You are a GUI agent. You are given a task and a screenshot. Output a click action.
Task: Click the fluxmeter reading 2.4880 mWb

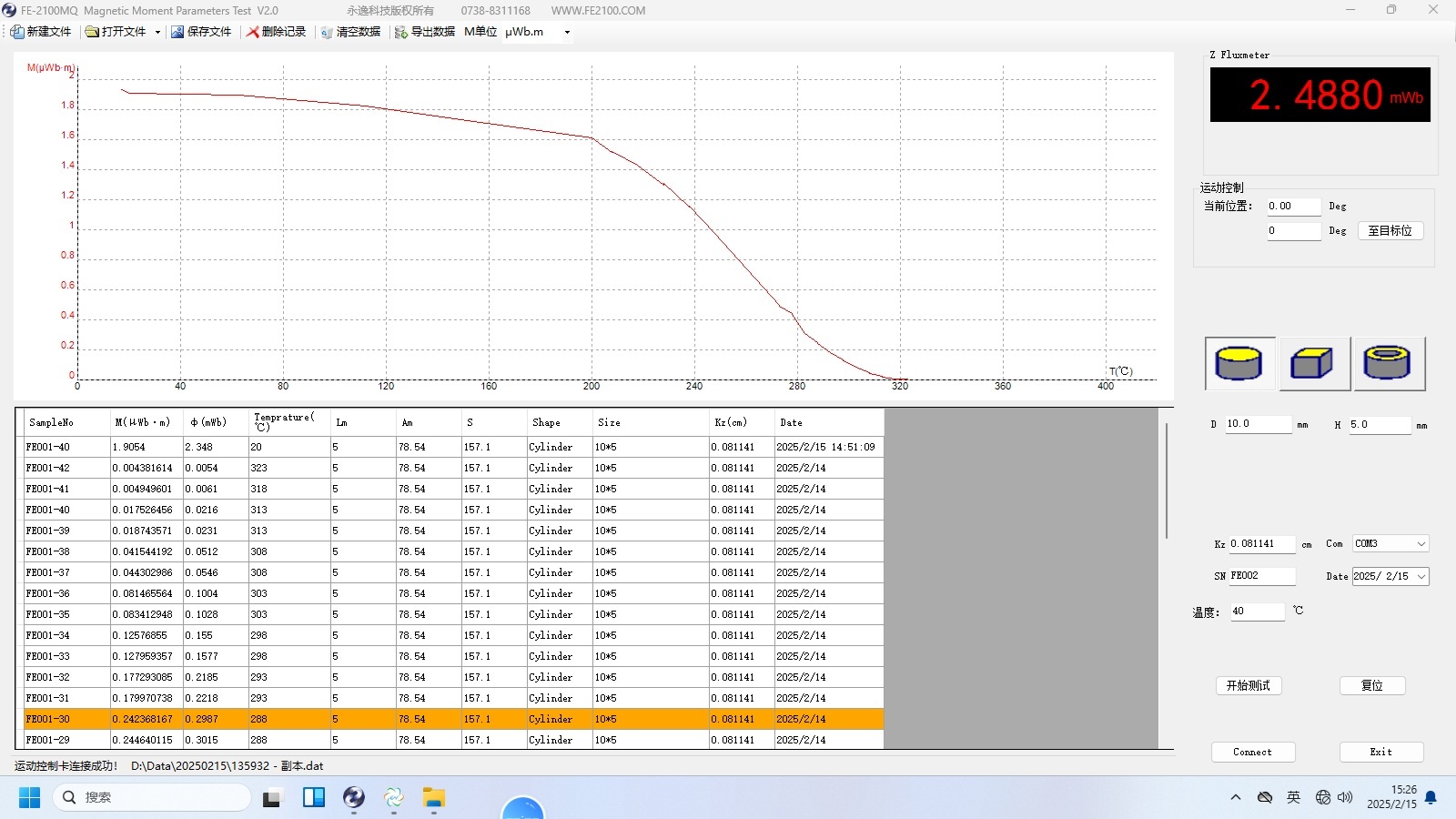(1319, 95)
